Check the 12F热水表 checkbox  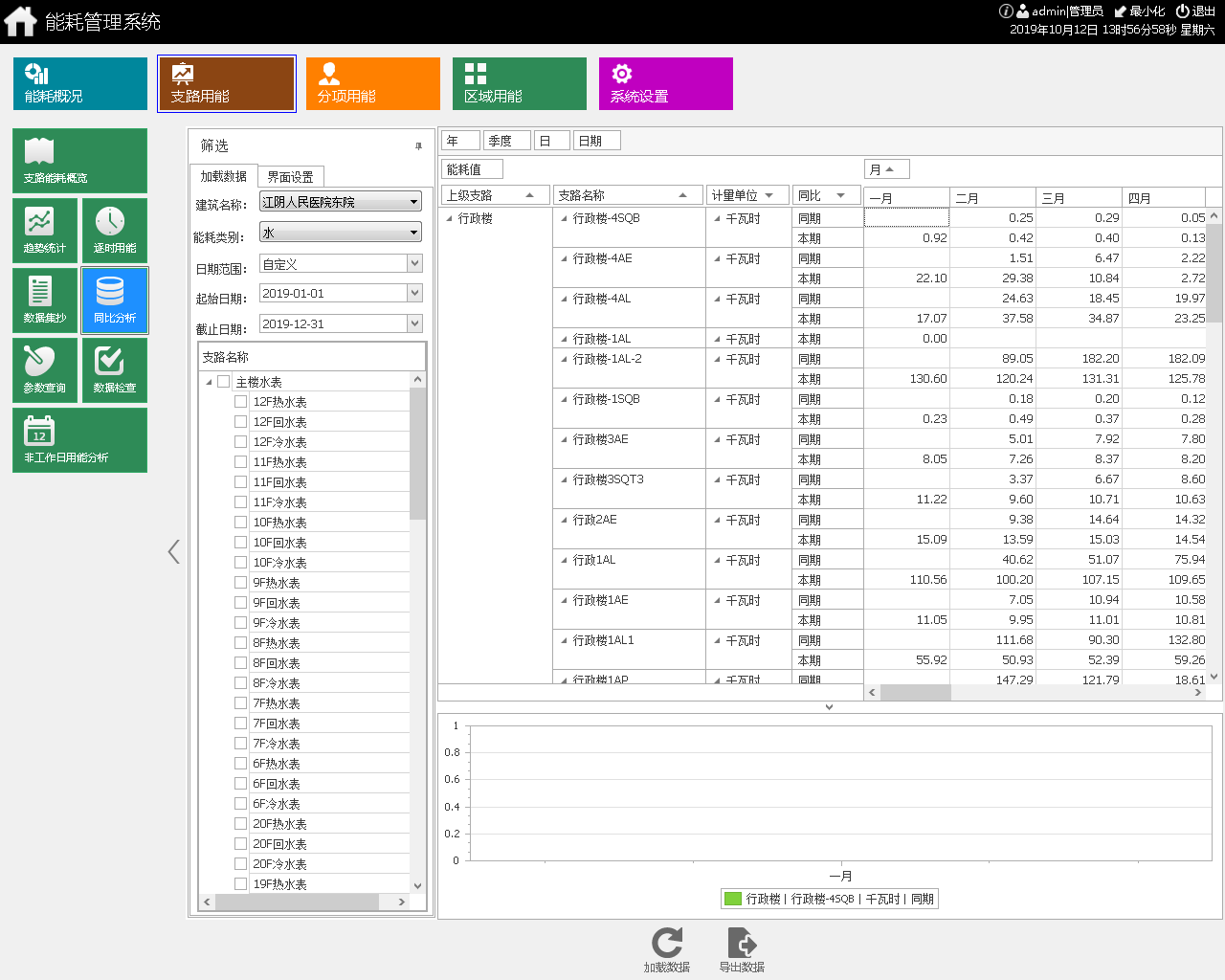click(x=240, y=402)
